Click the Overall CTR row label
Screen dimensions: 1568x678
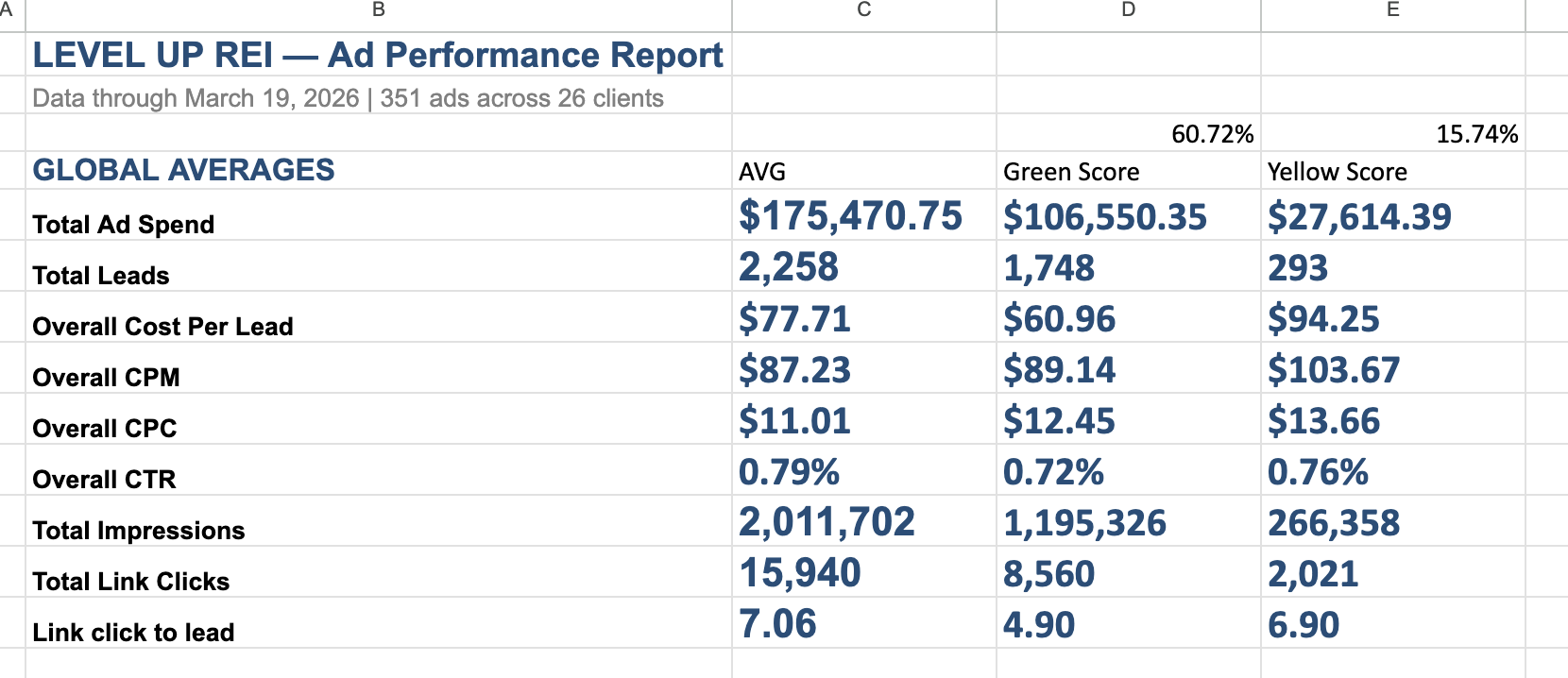click(379, 470)
